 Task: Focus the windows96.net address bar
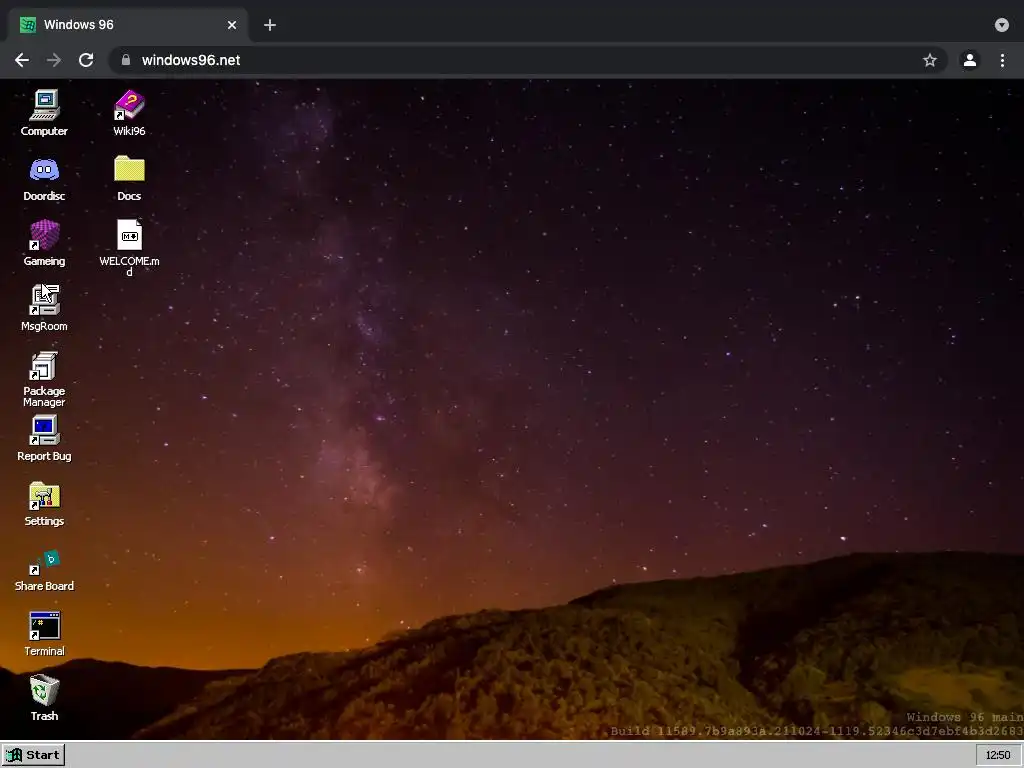[x=528, y=60]
